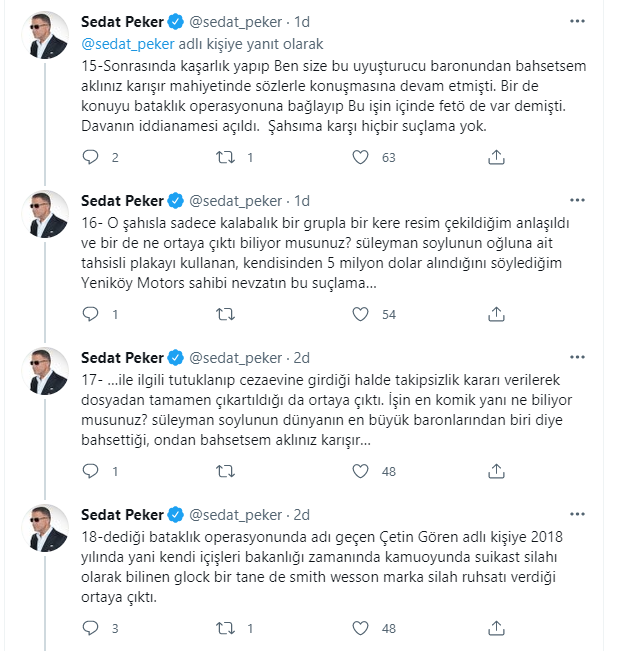Reply to tweet 16 about Yeniköy Motors
Screen dimensions: 624x651
click(x=90, y=314)
